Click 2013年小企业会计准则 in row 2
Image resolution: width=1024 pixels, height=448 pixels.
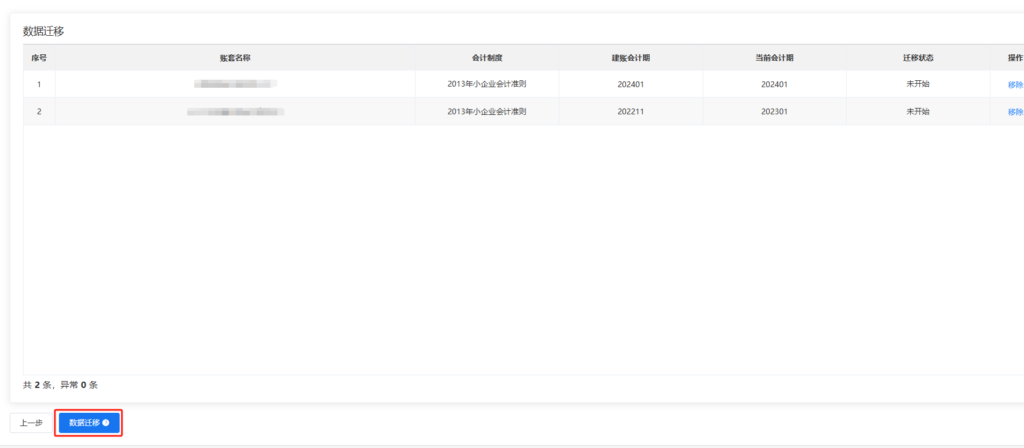[x=487, y=111]
